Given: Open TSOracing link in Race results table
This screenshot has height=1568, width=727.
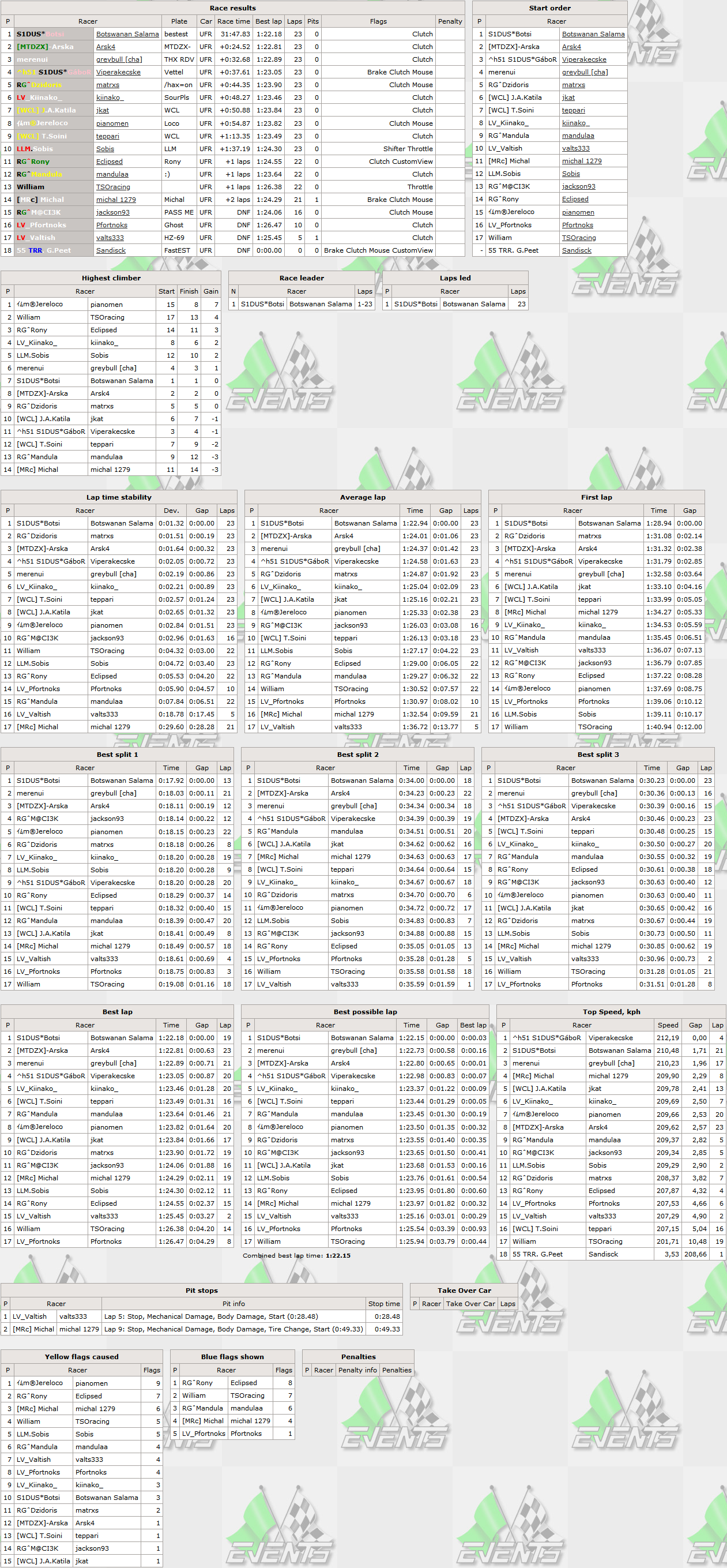Looking at the screenshot, I should coord(112,187).
